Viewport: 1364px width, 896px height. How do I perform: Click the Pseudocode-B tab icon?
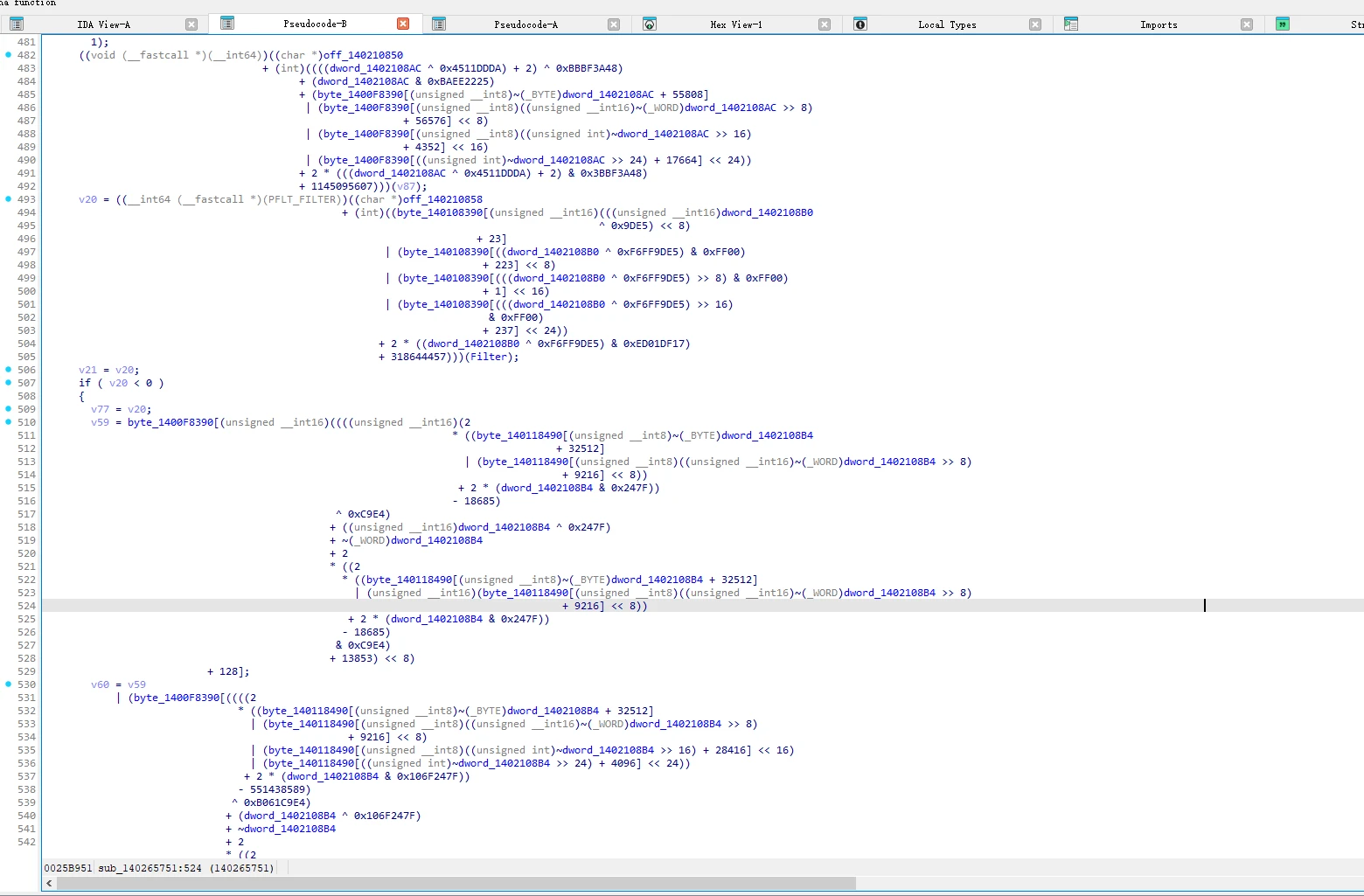click(x=227, y=24)
